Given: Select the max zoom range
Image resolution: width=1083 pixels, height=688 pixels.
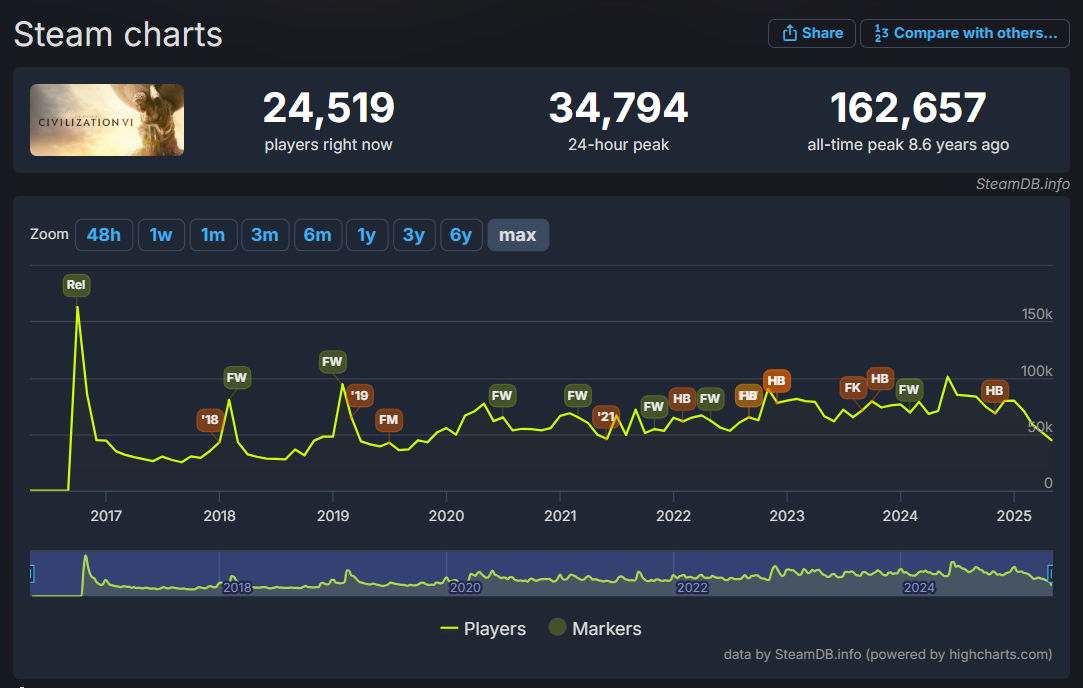Looking at the screenshot, I should [x=518, y=235].
